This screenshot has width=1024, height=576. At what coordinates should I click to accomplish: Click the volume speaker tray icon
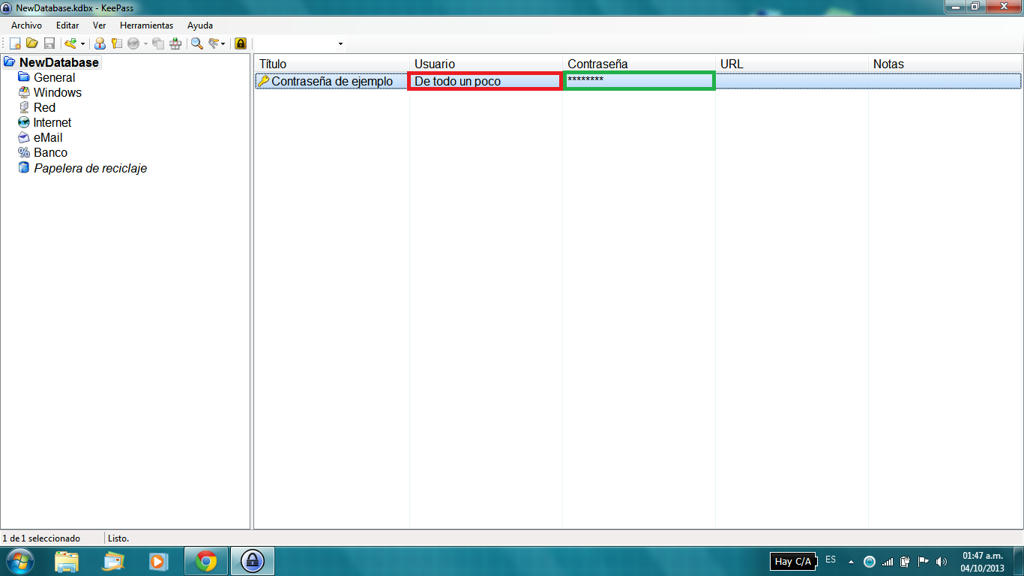click(x=941, y=562)
